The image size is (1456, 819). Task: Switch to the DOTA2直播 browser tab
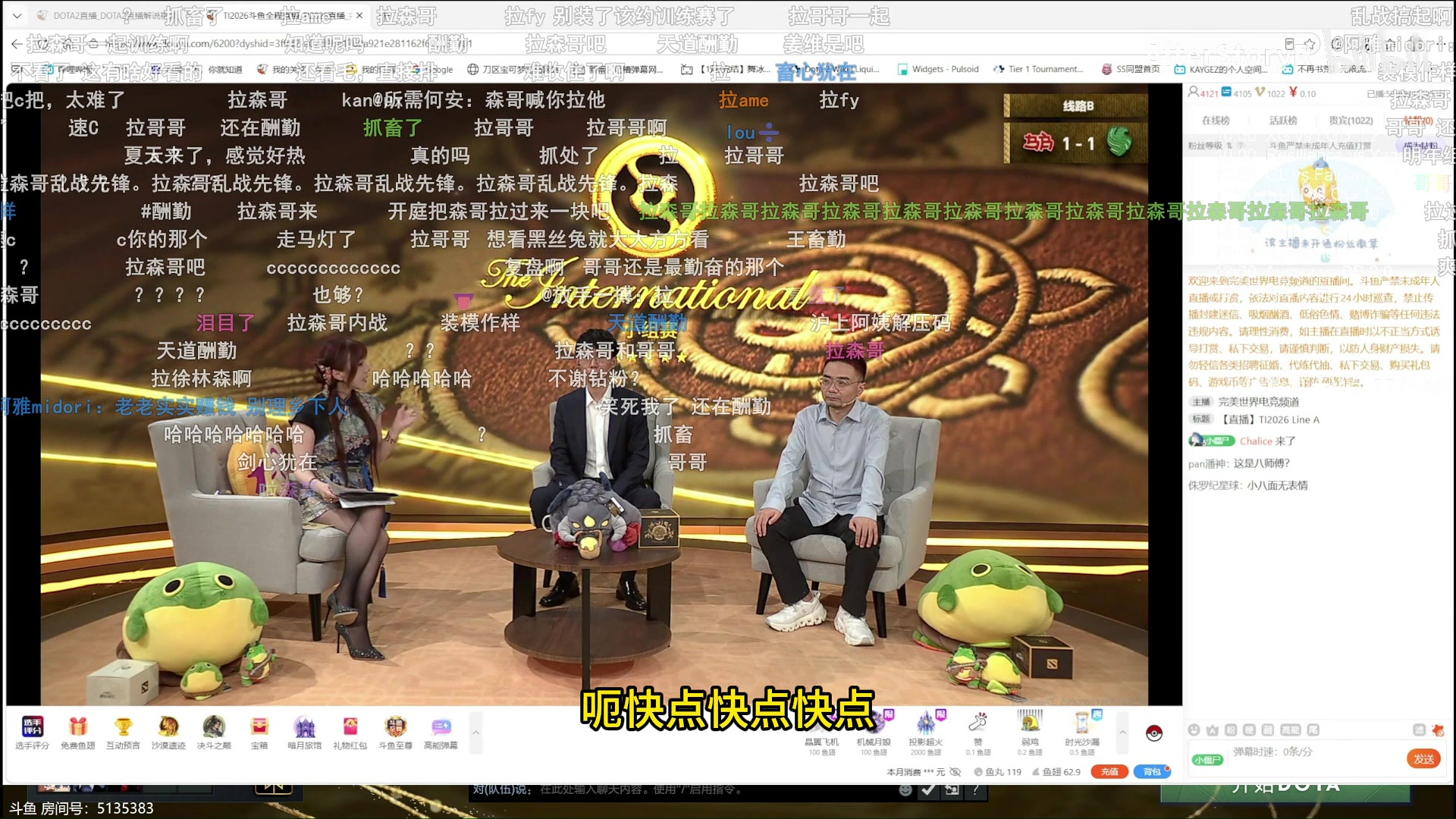[114, 15]
